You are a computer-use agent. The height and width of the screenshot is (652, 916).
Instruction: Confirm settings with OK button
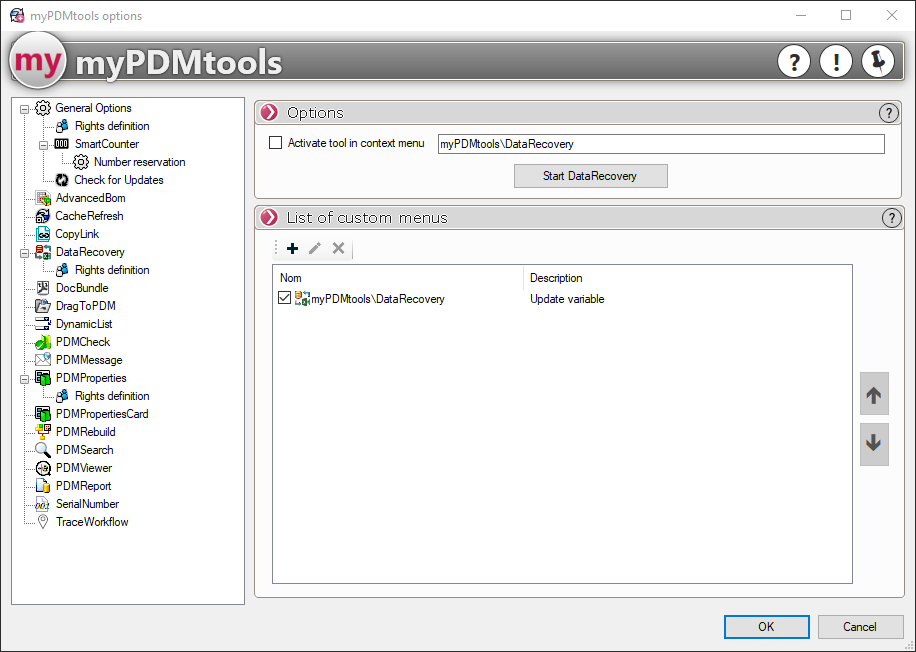(766, 627)
